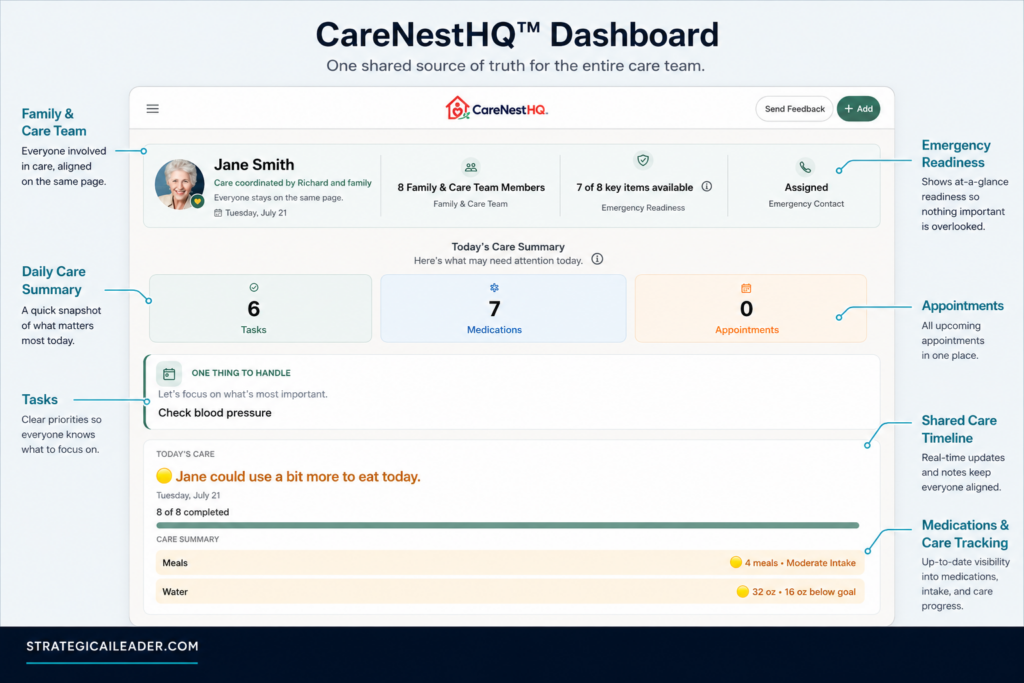
Task: Open the 0 Appointments card
Action: click(750, 308)
